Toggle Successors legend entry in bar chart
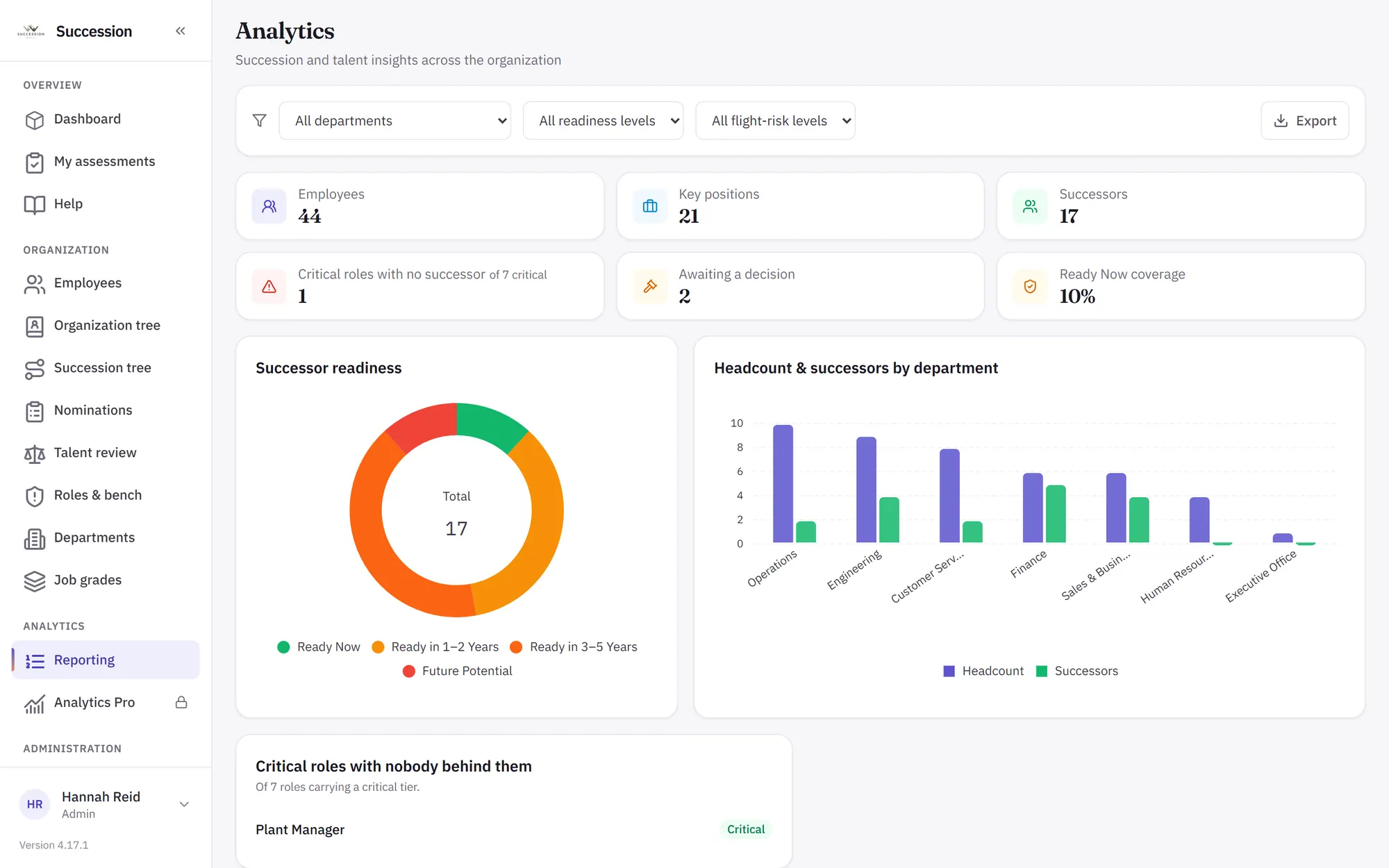This screenshot has height=868, width=1389. click(1077, 671)
